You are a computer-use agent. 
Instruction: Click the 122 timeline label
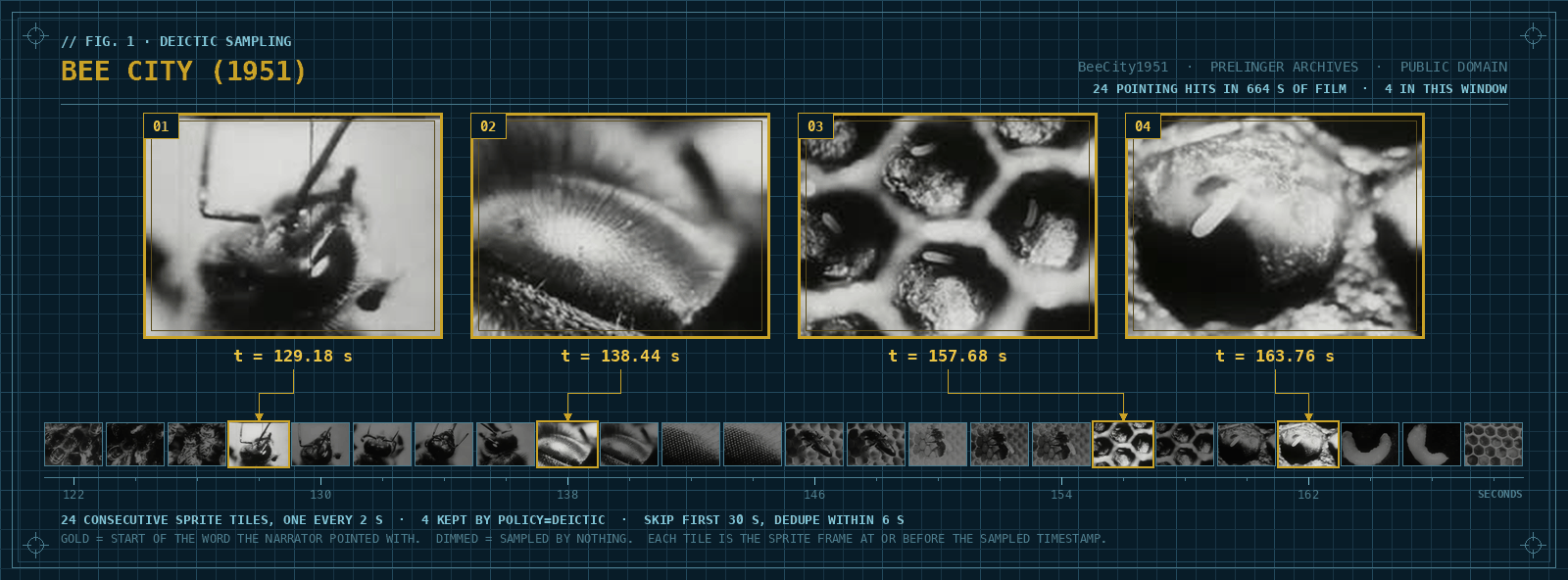pos(73,495)
